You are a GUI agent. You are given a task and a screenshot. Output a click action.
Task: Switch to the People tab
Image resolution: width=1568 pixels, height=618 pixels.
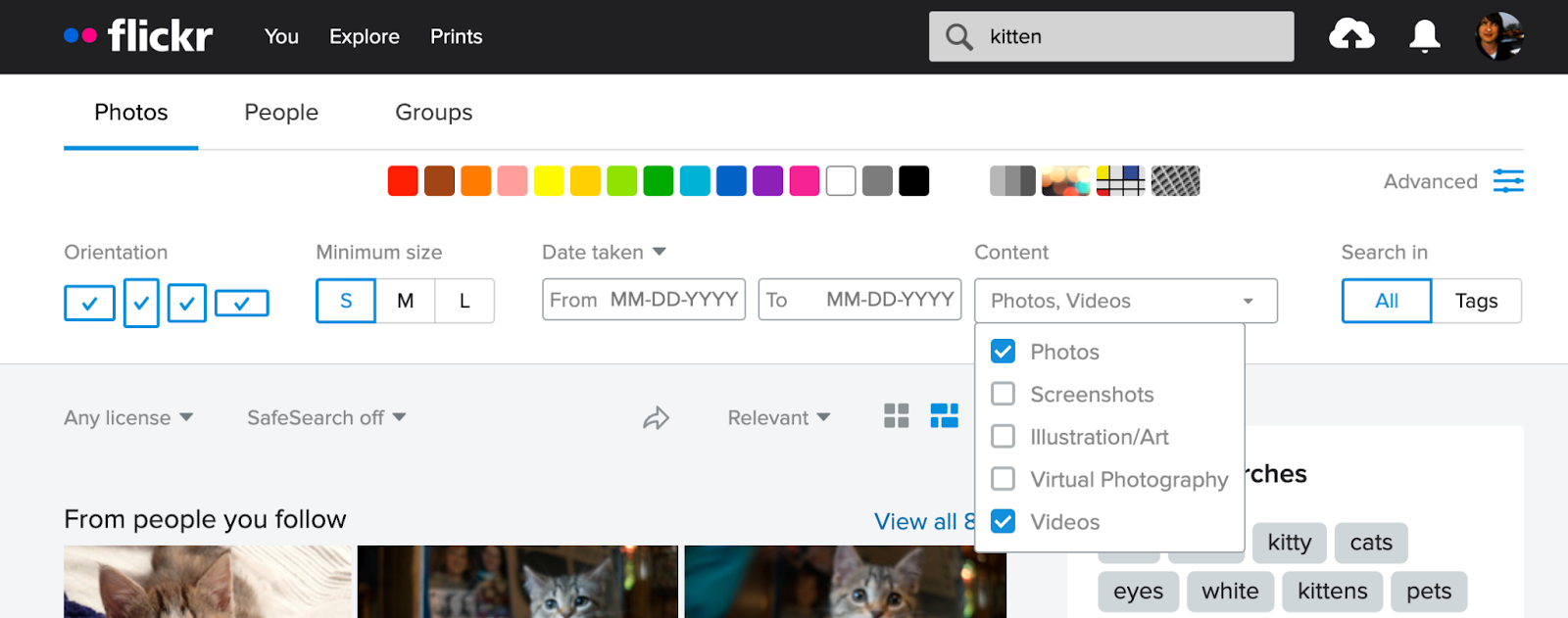pyautogui.click(x=281, y=113)
